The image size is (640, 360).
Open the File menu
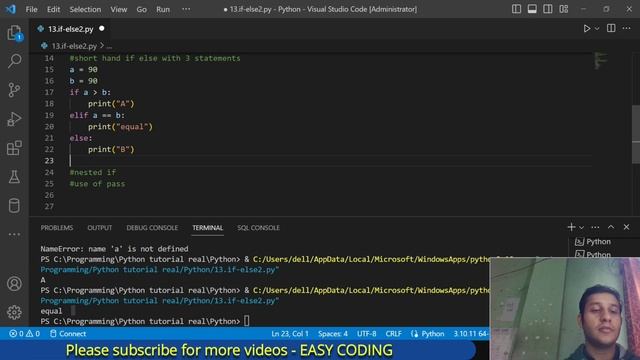click(31, 9)
